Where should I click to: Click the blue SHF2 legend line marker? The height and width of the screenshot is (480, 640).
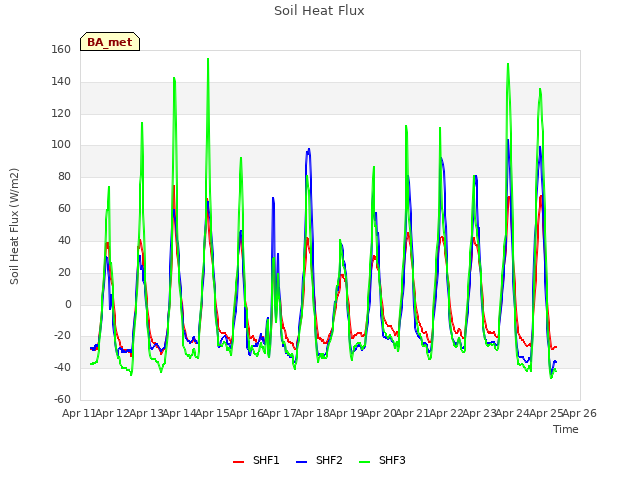coord(301,462)
